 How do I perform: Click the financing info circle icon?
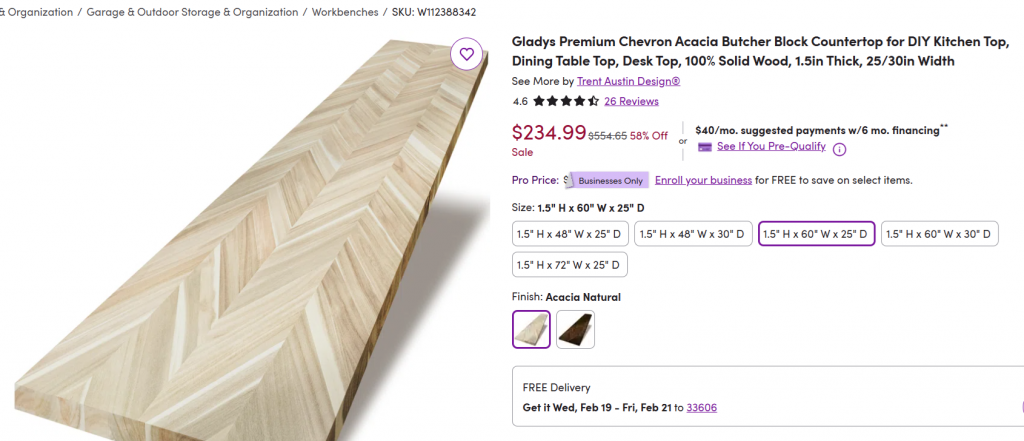pyautogui.click(x=839, y=149)
